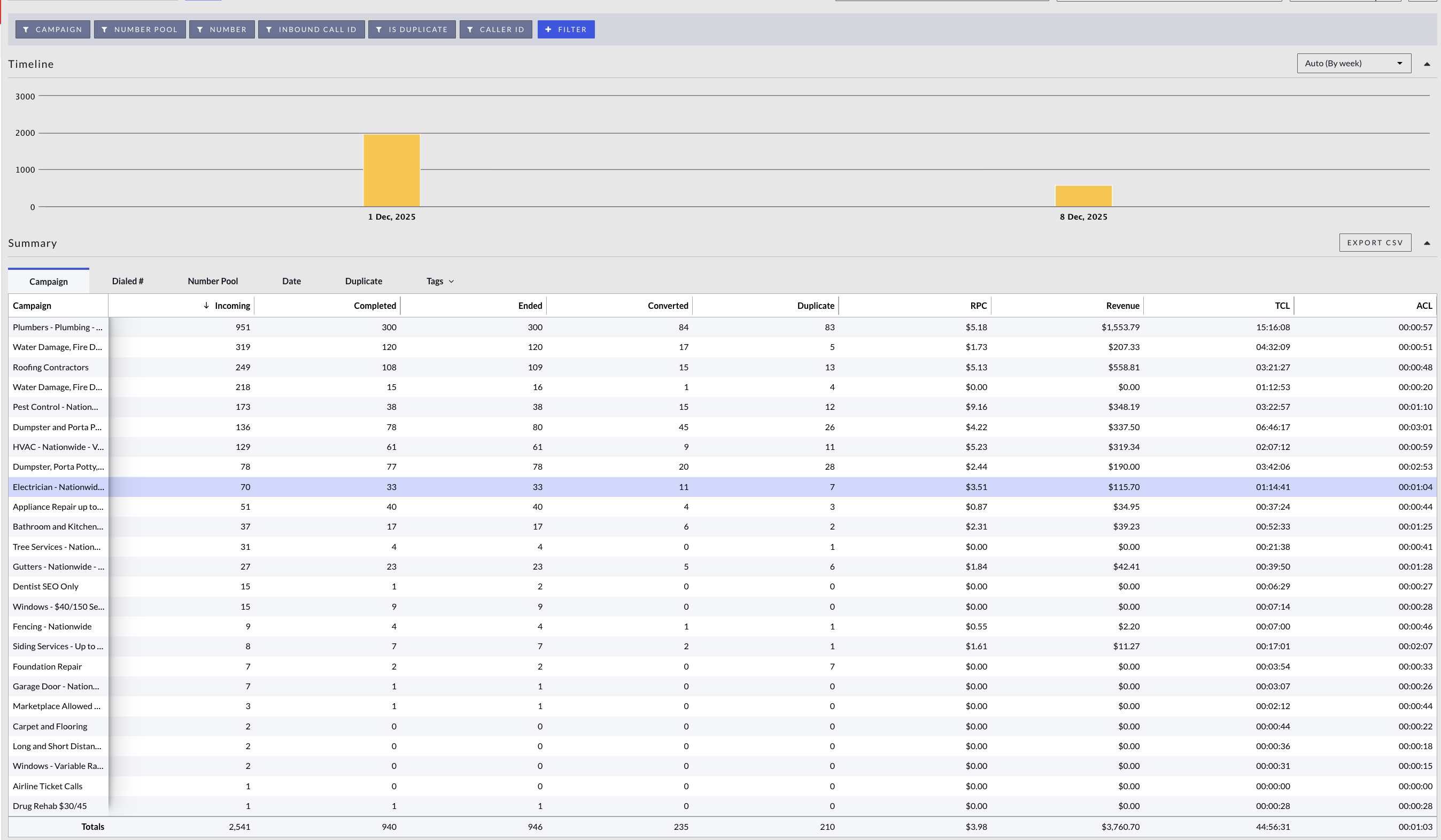The height and width of the screenshot is (840, 1441).
Task: Sort by the Revenue column header
Action: pos(1122,306)
